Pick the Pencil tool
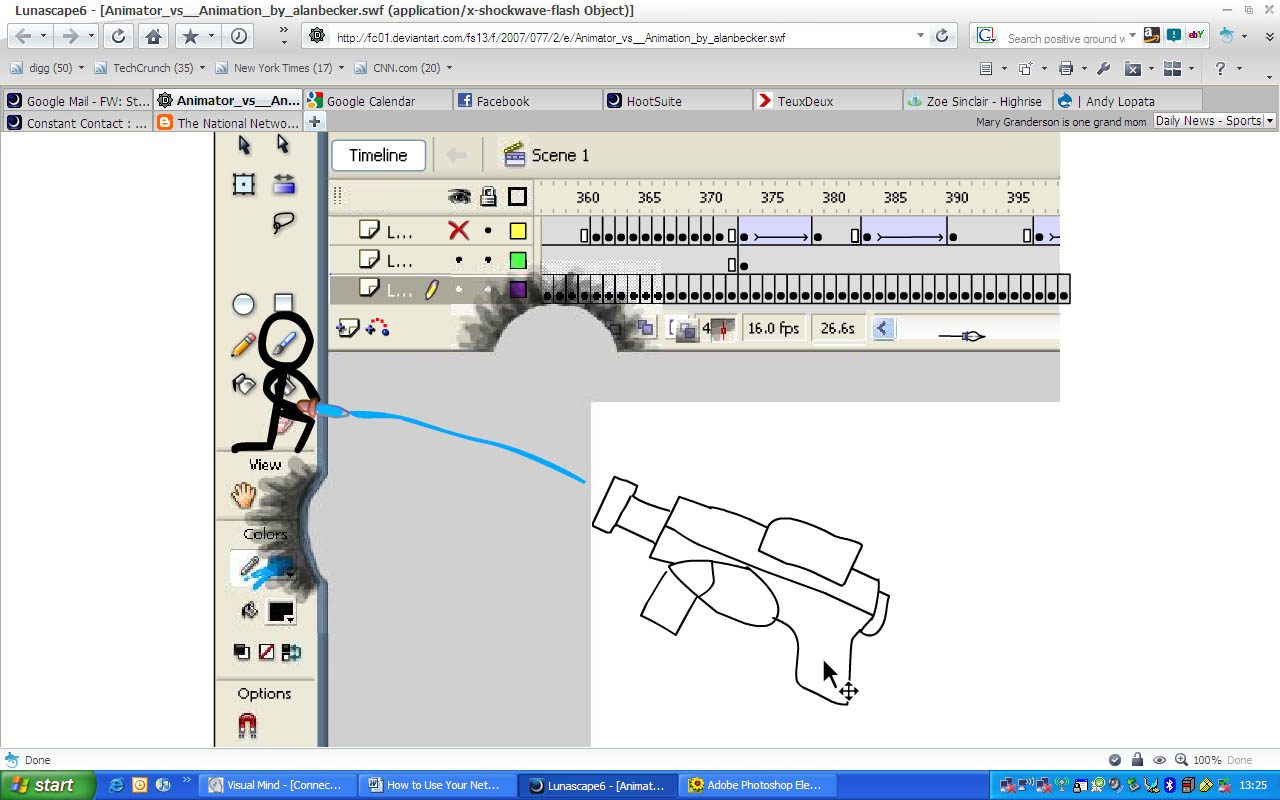 point(243,345)
